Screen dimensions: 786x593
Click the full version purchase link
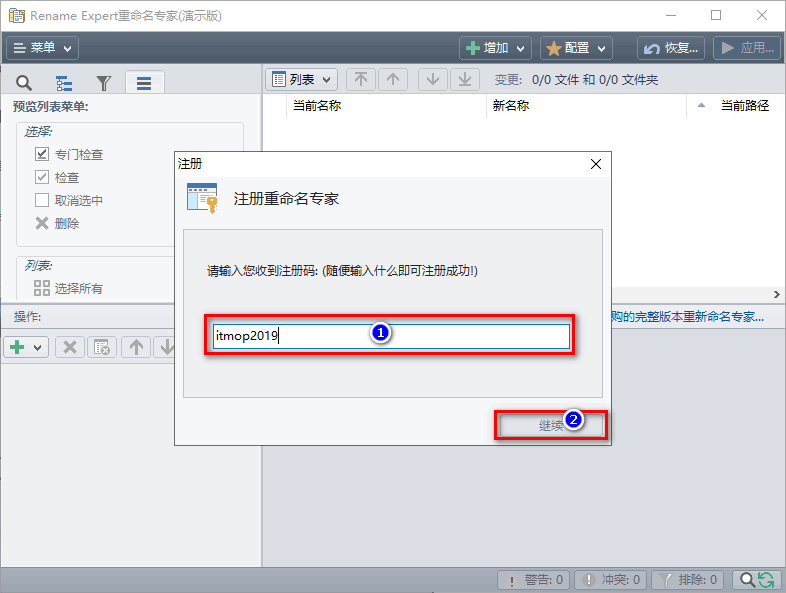[x=688, y=317]
